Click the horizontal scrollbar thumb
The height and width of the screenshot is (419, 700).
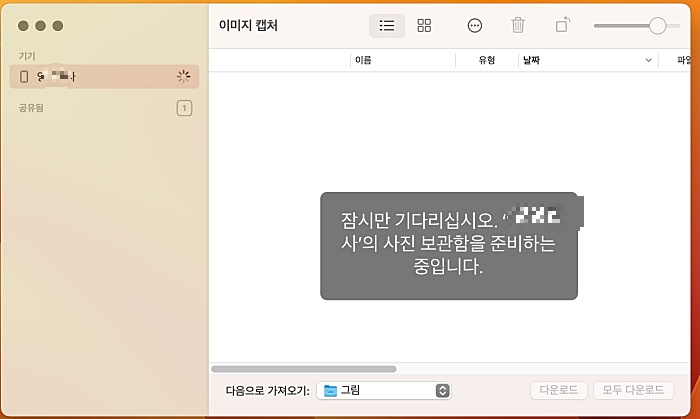click(304, 369)
